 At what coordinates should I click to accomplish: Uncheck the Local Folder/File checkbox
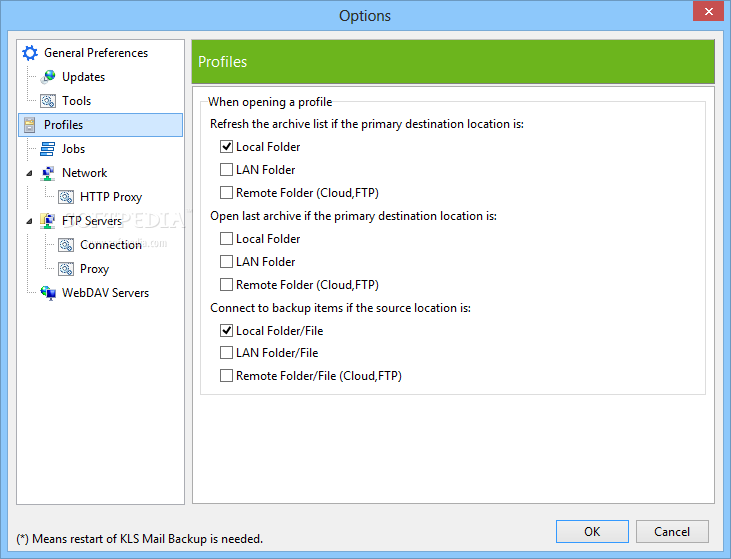(226, 330)
